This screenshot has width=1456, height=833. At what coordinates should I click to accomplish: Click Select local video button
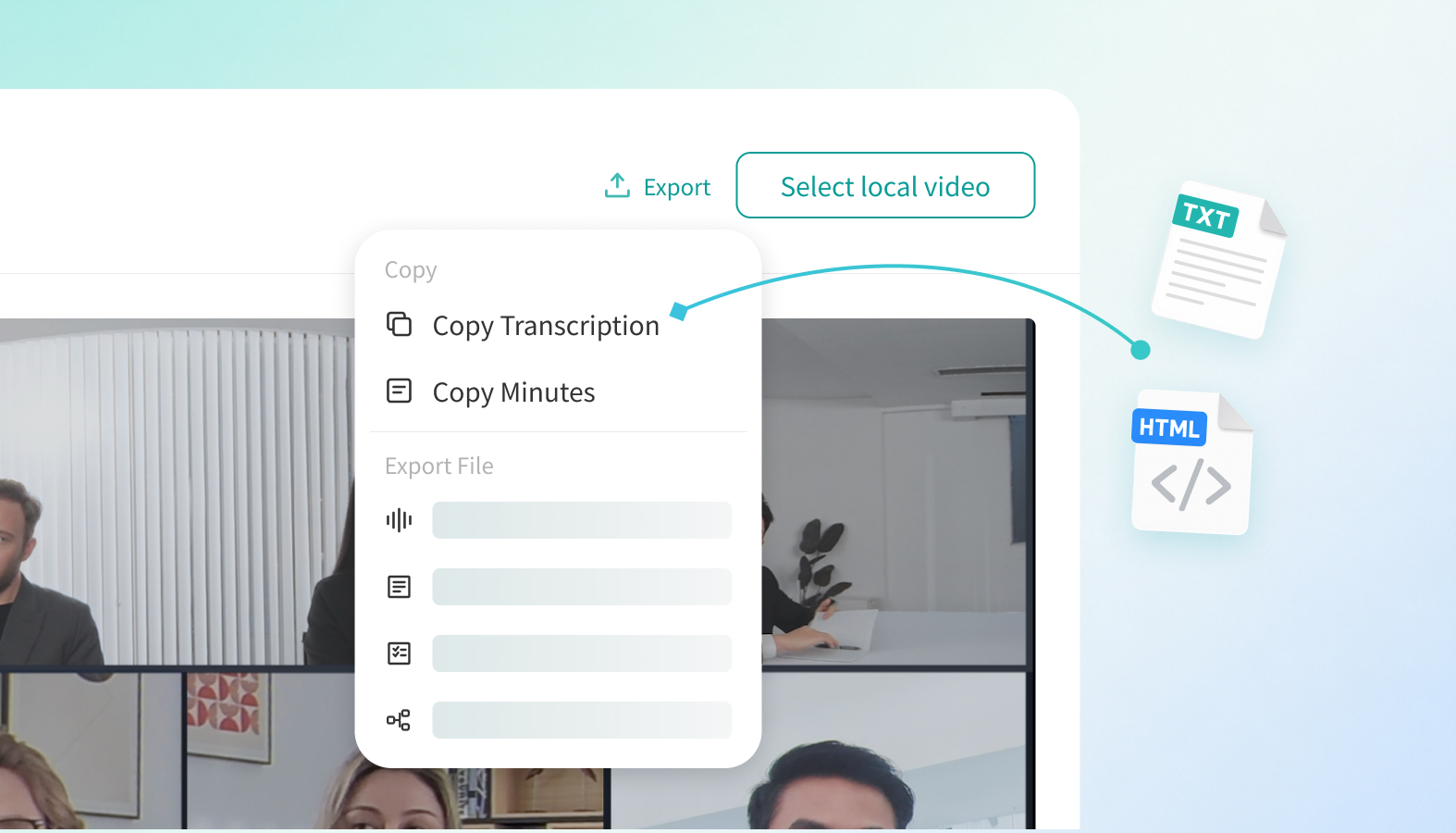pyautogui.click(x=885, y=185)
